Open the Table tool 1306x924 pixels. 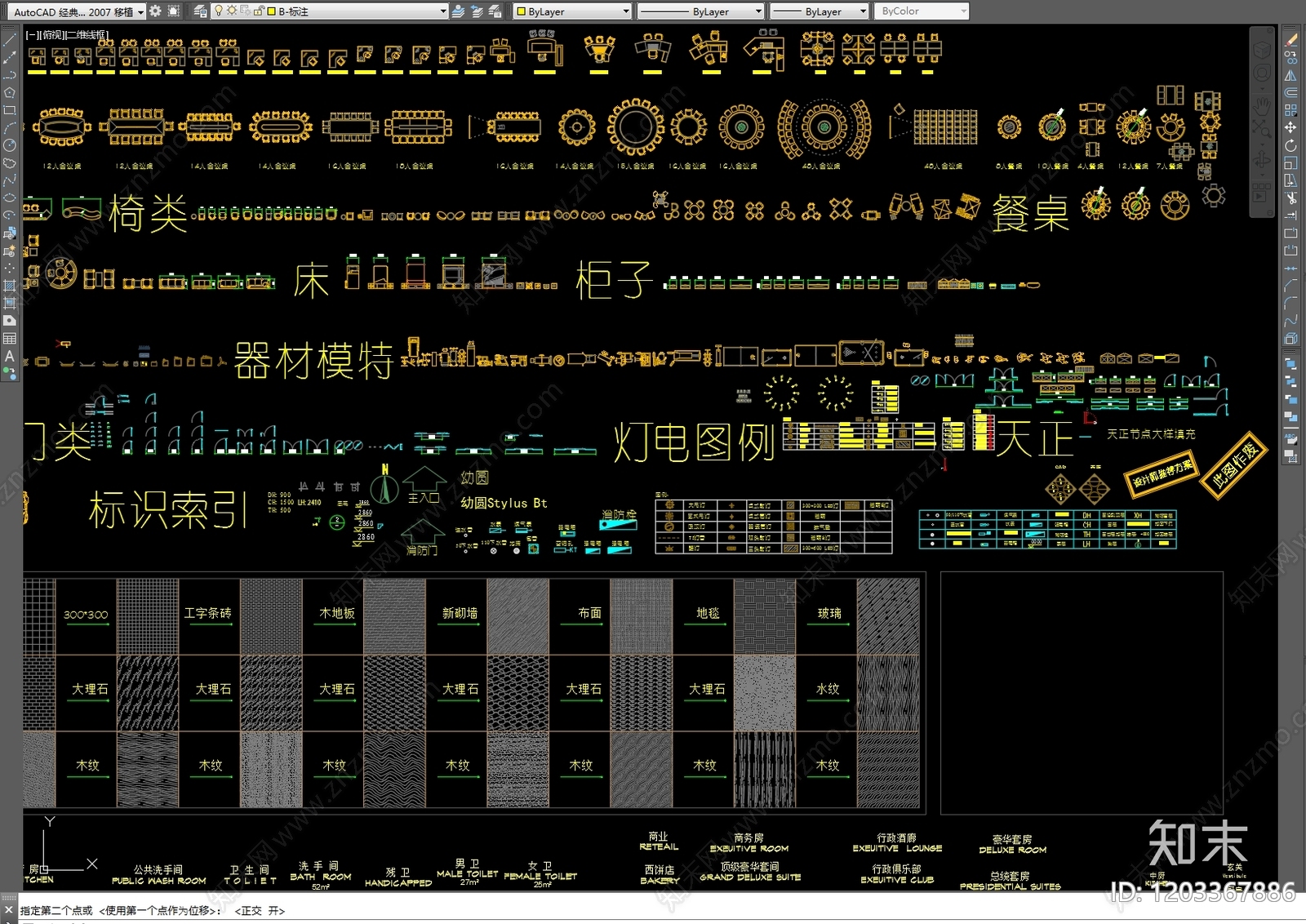click(x=10, y=338)
